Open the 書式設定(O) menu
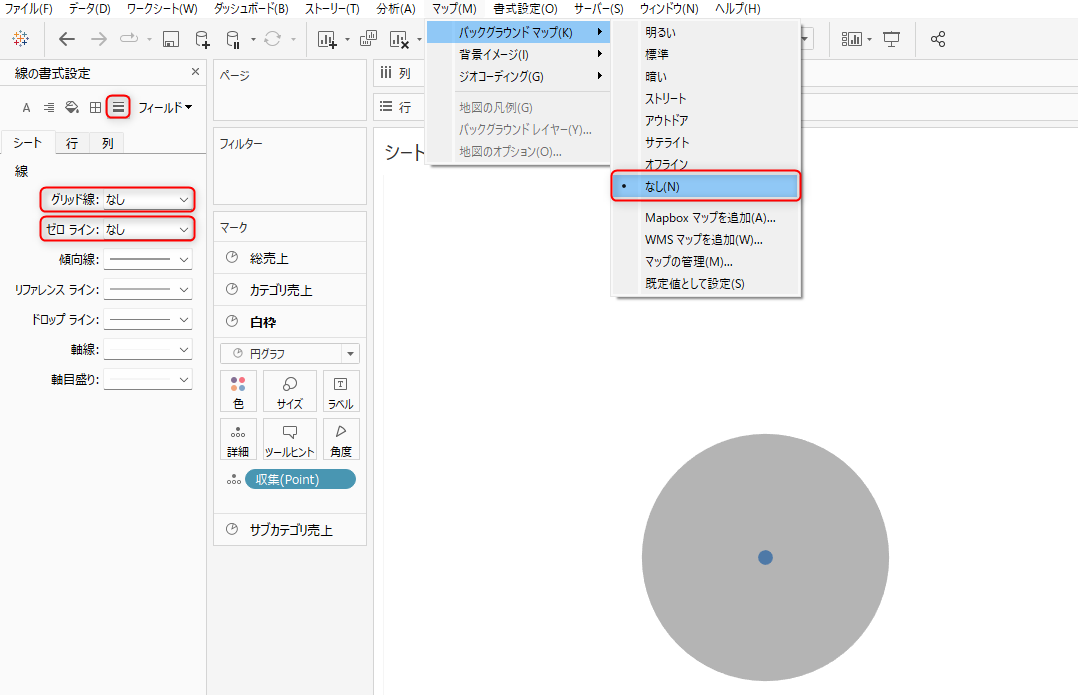Image resolution: width=1078 pixels, height=695 pixels. pos(525,9)
